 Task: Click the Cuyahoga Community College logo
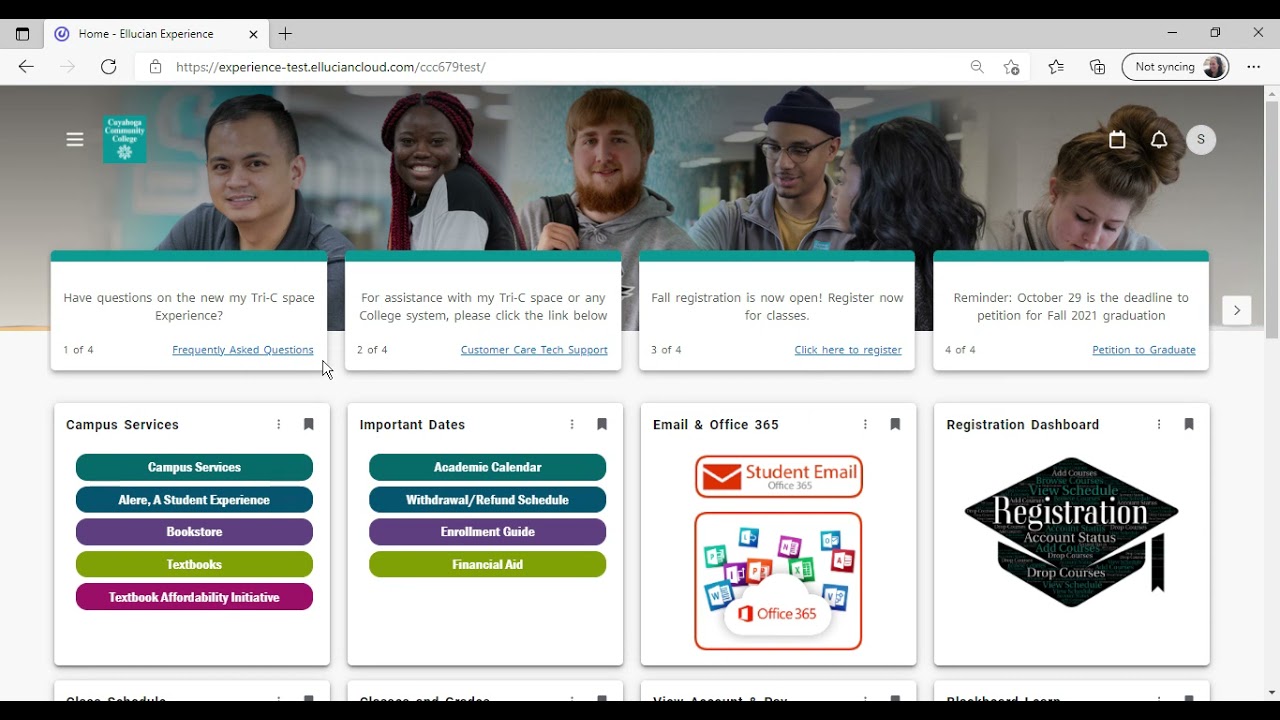tap(125, 139)
